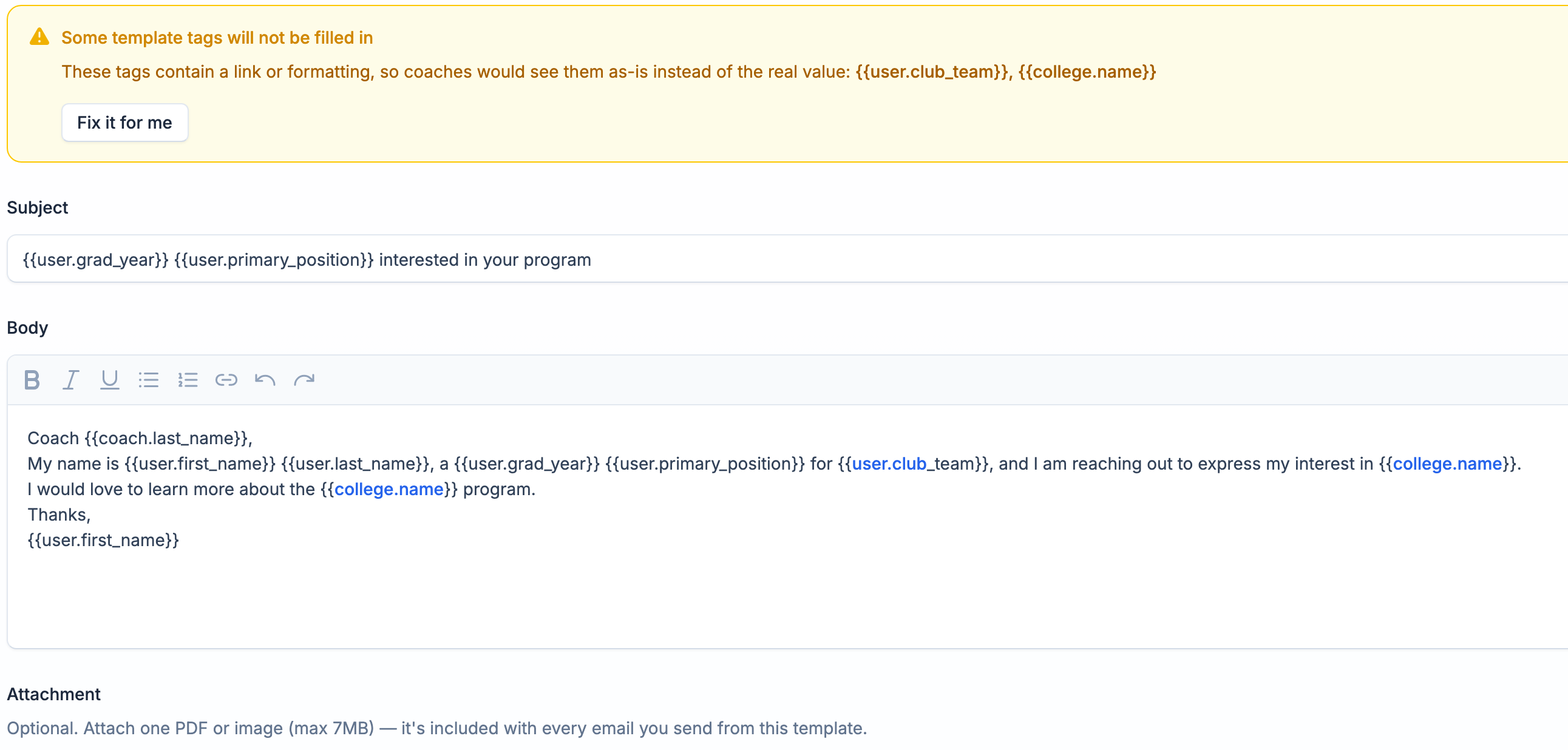Redo the last edit
The image size is (1568, 750).
pyautogui.click(x=304, y=380)
